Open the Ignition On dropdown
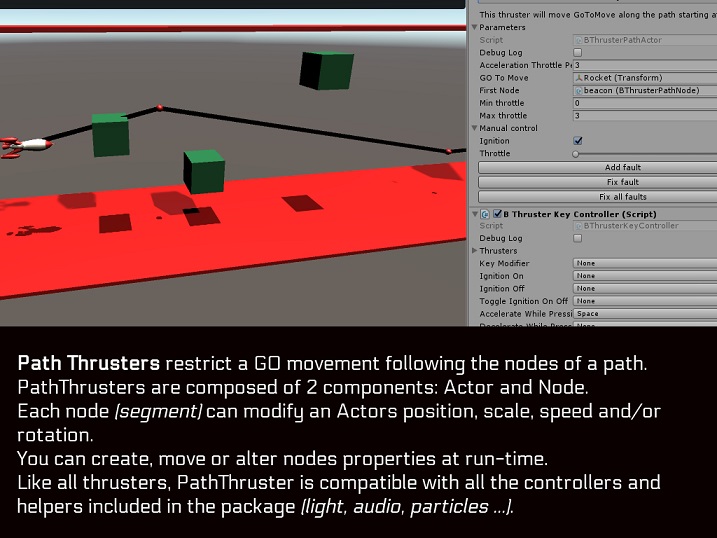717x538 pixels. pos(645,276)
